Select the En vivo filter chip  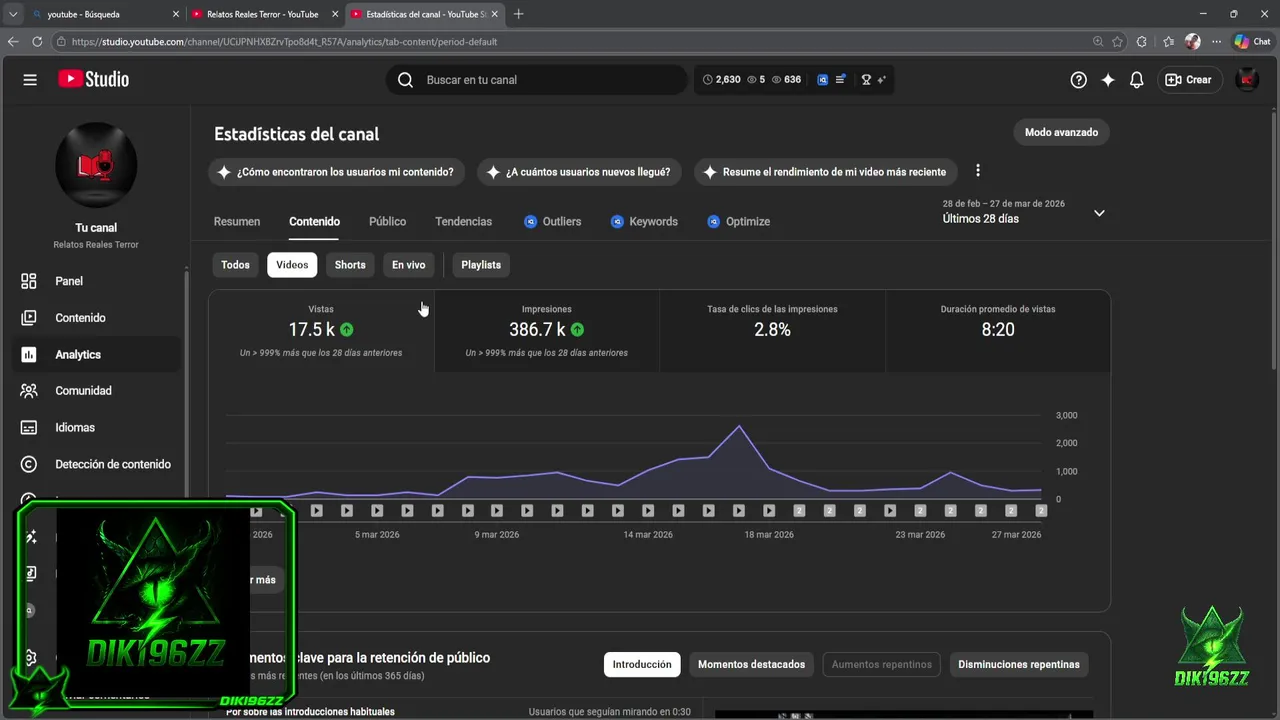408,265
